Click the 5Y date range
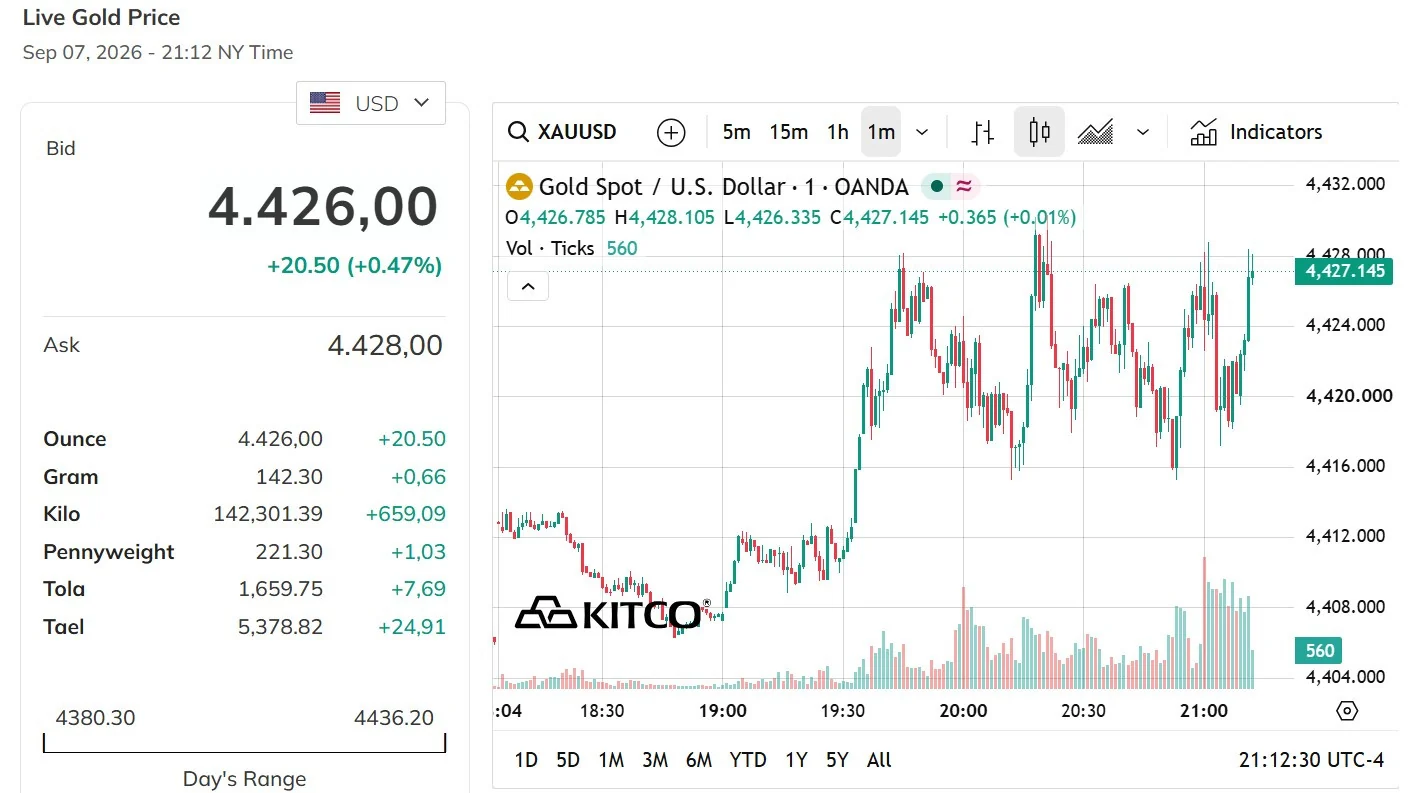This screenshot has height=793, width=1410. (837, 760)
